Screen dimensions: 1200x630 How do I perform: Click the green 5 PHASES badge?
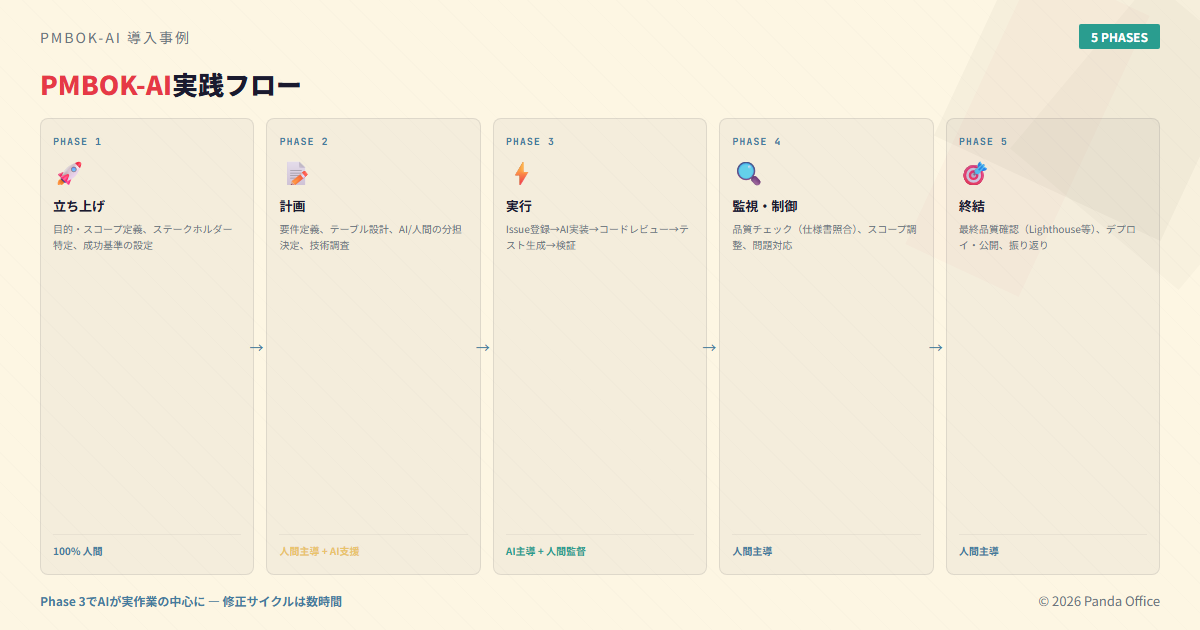(x=1119, y=37)
